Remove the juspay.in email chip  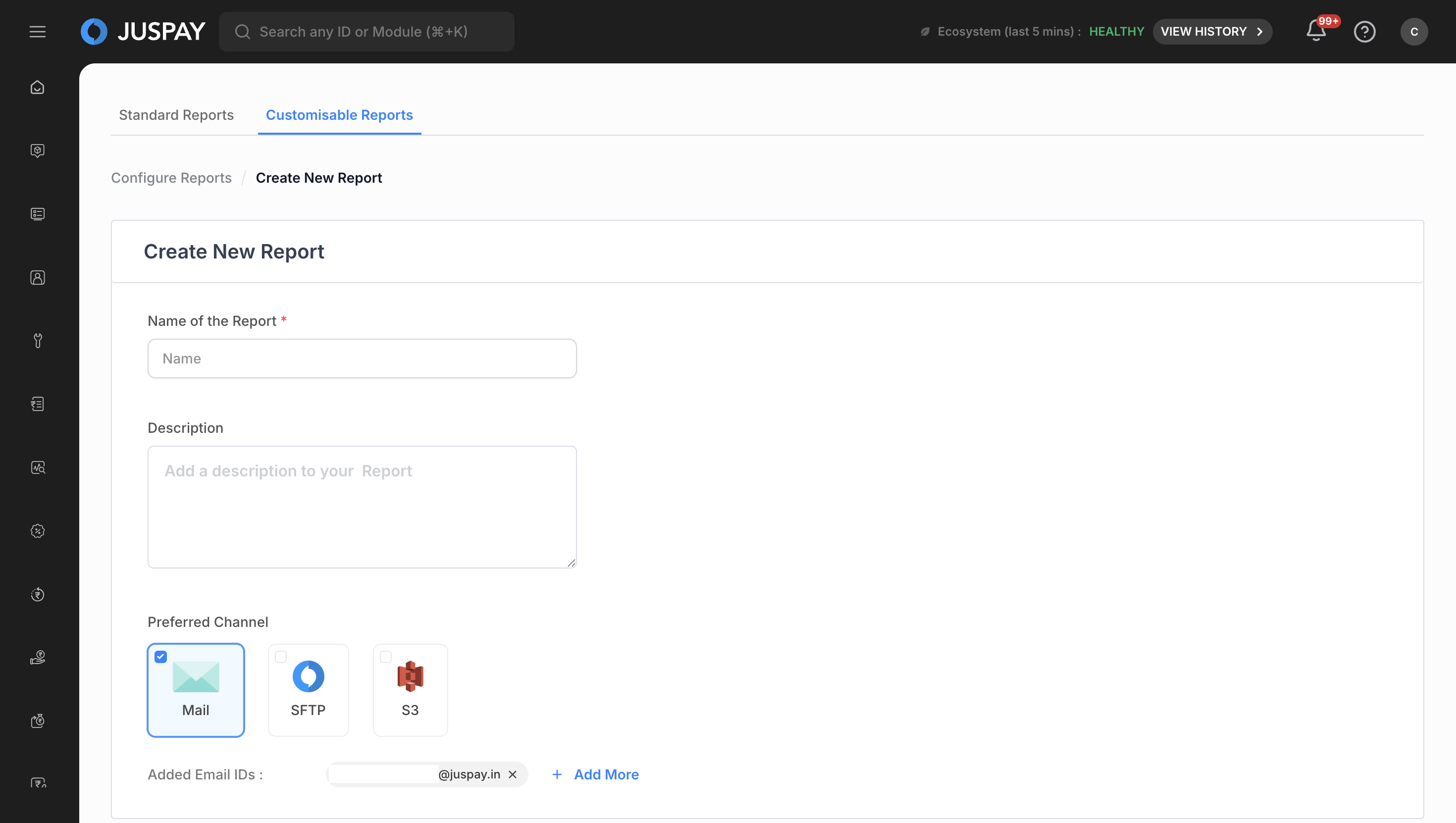point(513,774)
